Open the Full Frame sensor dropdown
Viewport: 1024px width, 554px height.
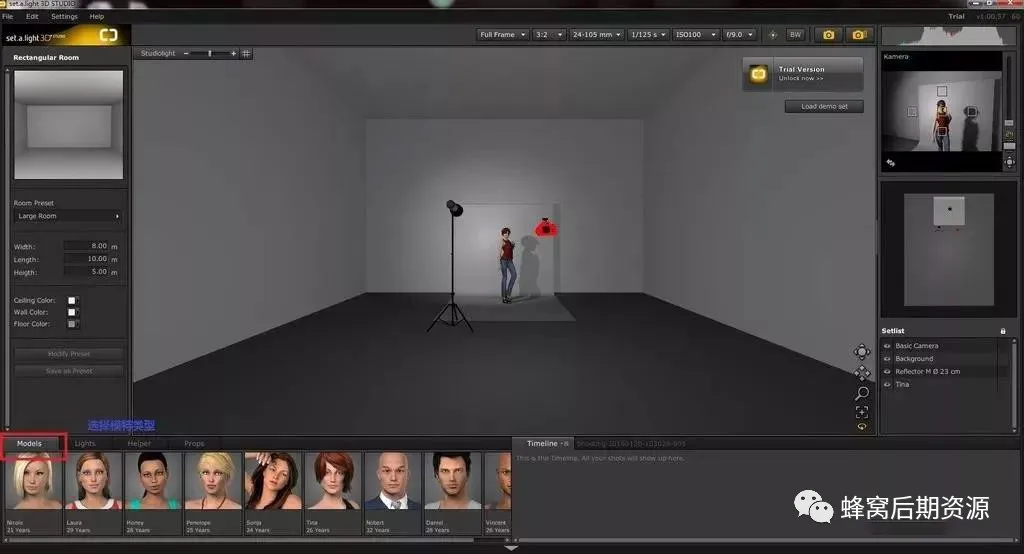click(x=502, y=35)
